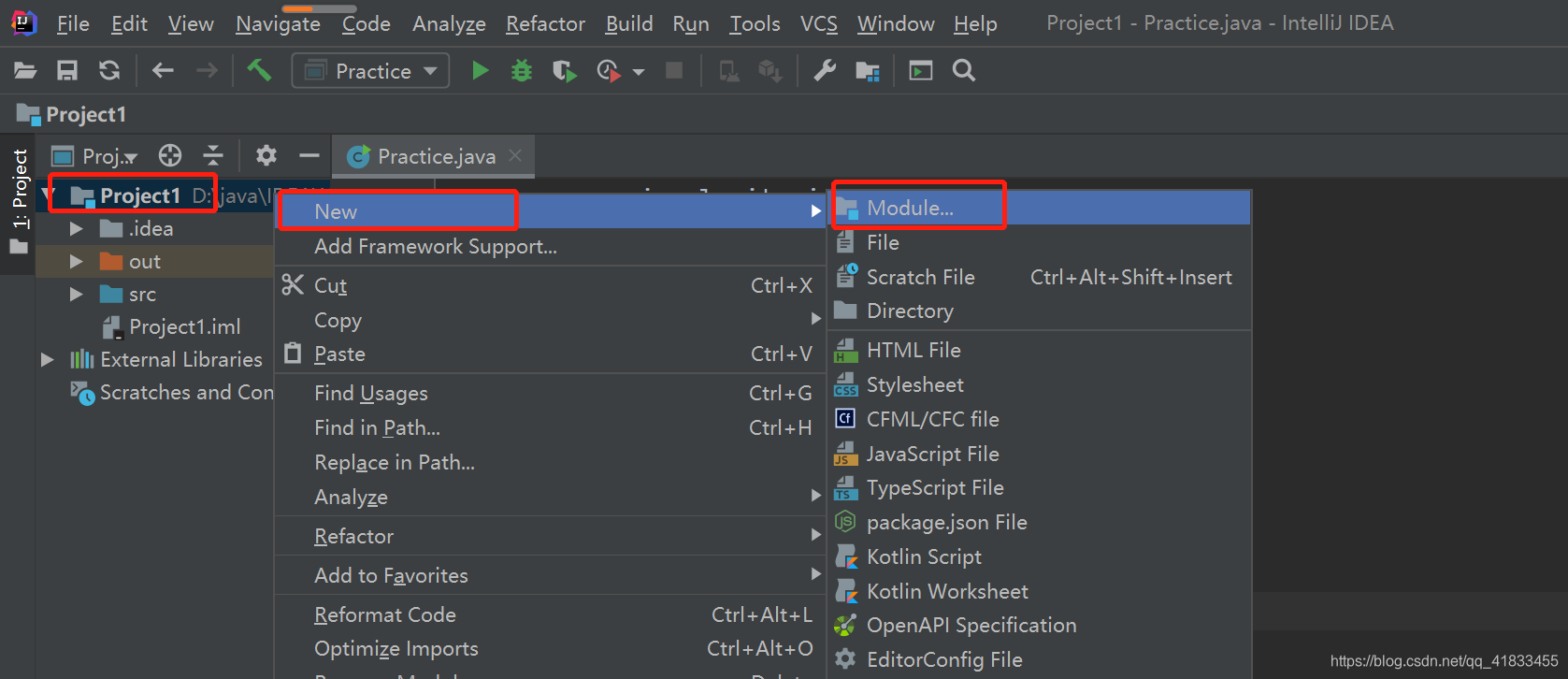Click the Synchronize refresh icon
Image resolution: width=1568 pixels, height=679 pixels.
109,71
